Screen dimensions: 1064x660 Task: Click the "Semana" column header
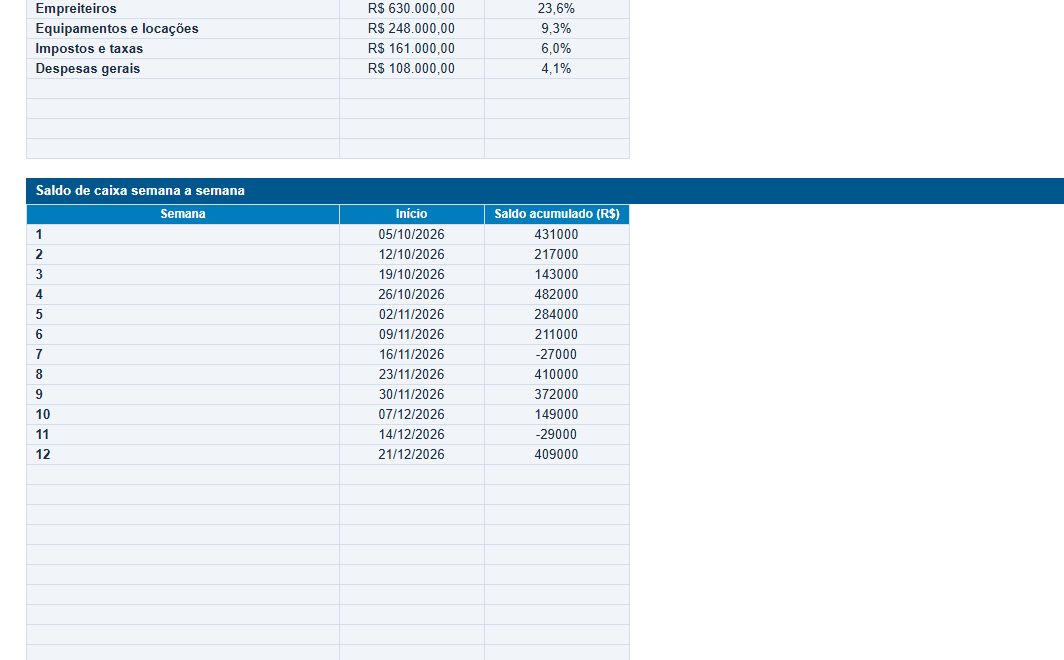[183, 214]
